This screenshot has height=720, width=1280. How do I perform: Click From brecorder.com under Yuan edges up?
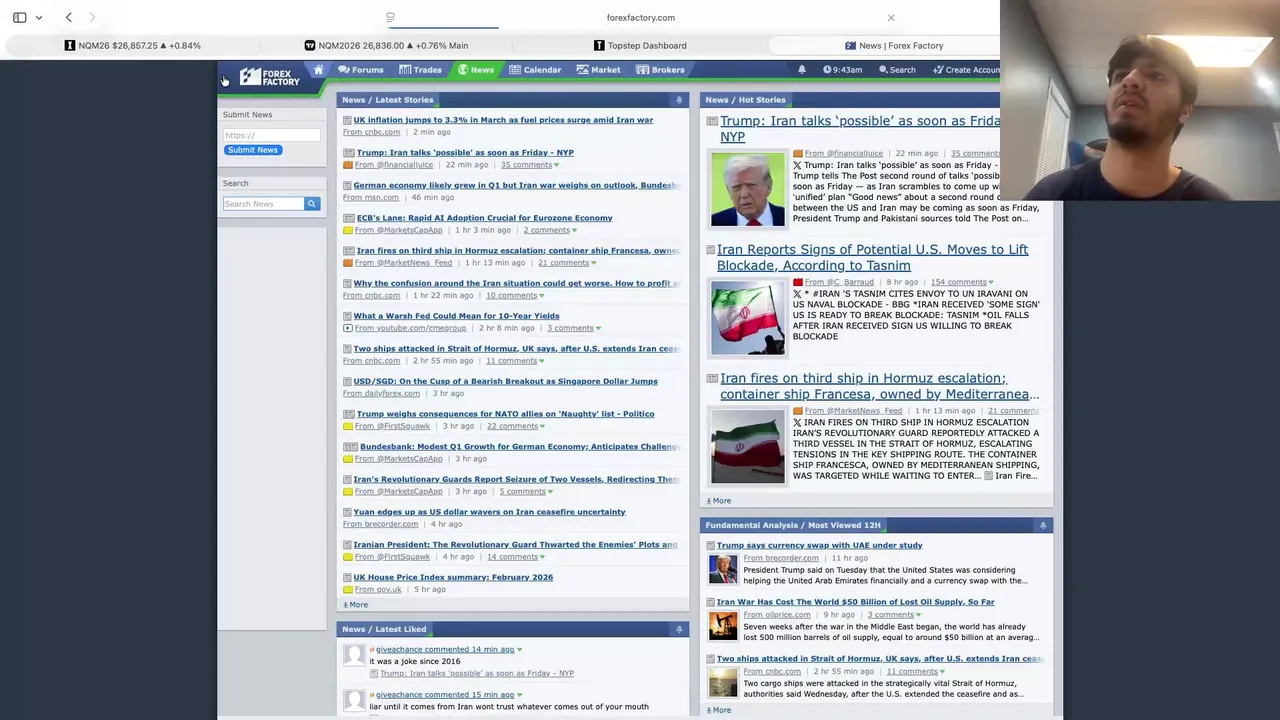(x=380, y=524)
